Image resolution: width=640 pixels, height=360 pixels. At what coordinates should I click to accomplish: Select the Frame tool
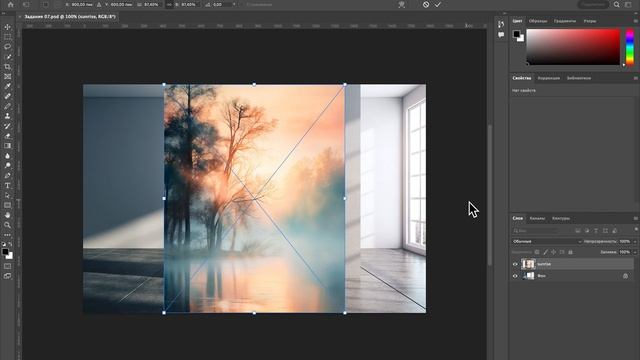point(7,76)
